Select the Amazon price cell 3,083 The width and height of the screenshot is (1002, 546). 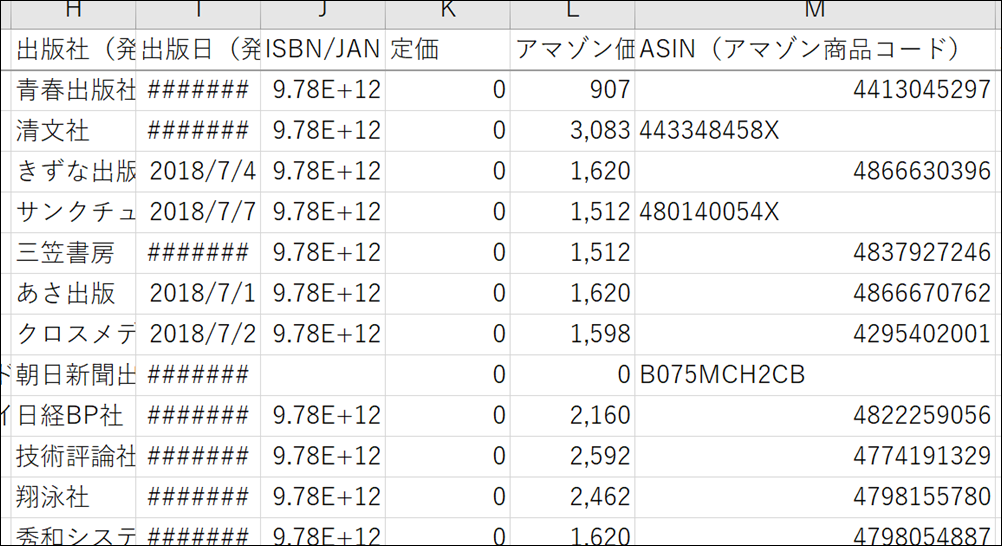572,131
